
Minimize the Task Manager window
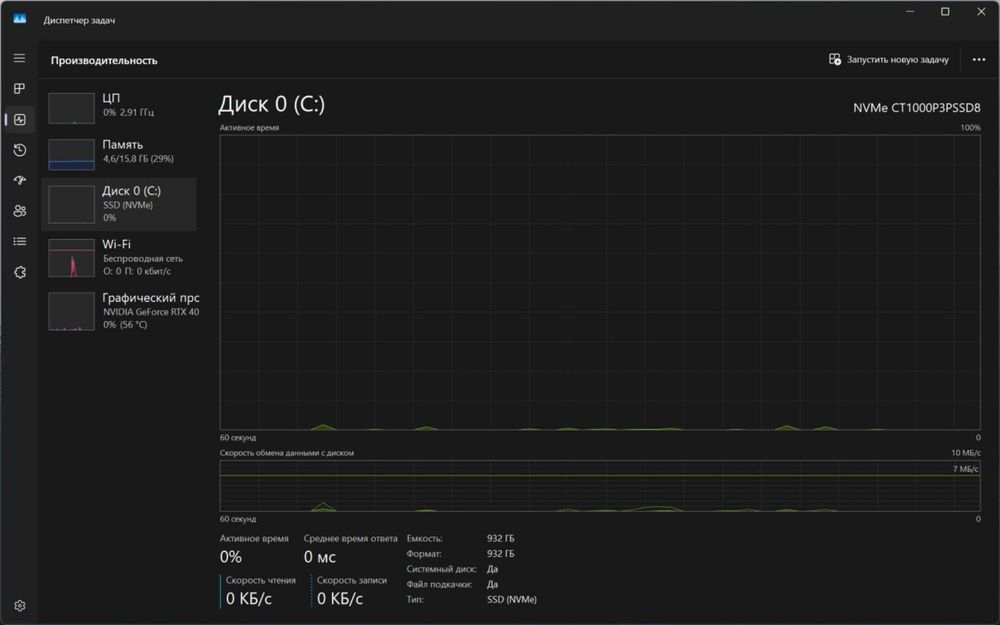coord(910,11)
